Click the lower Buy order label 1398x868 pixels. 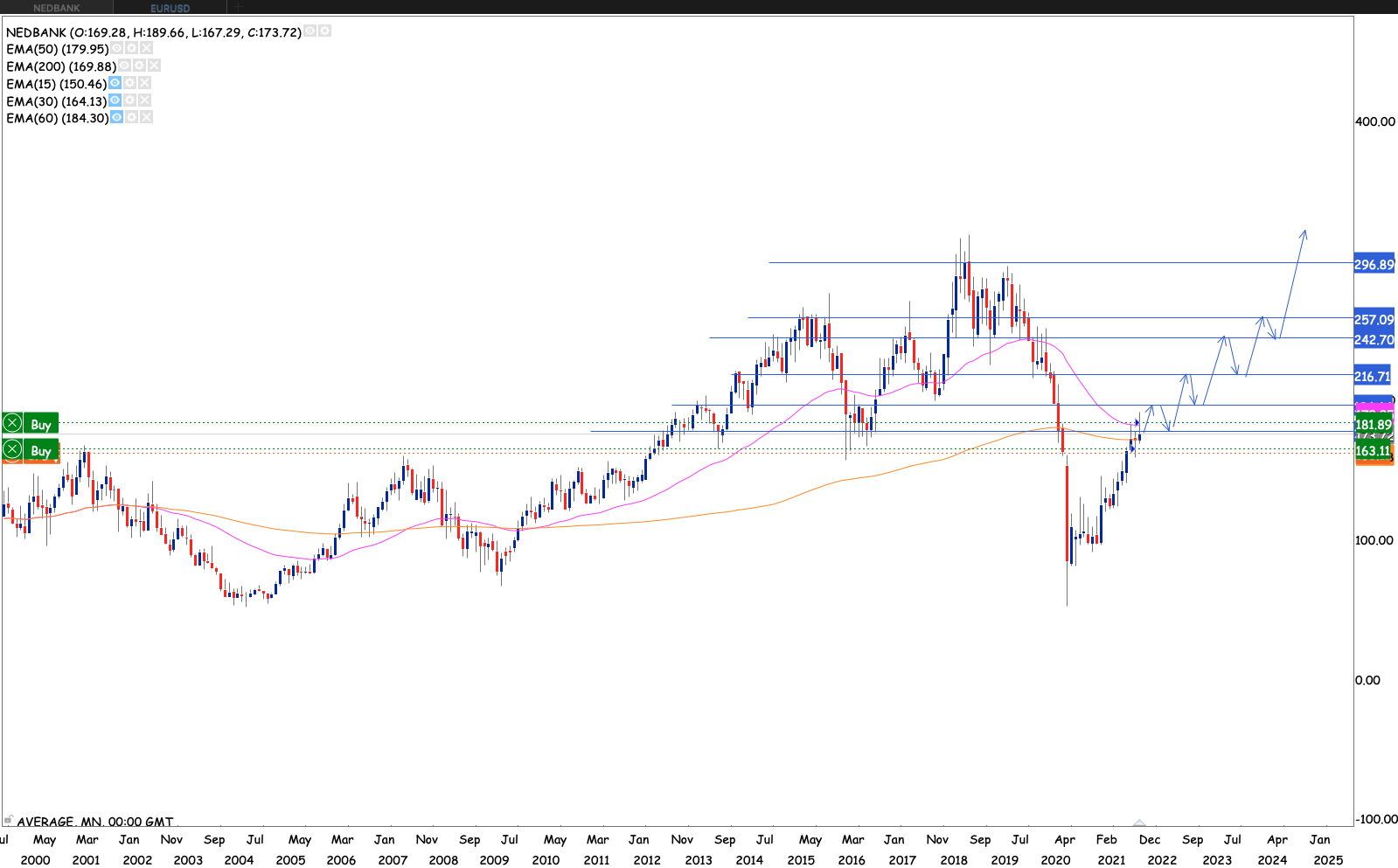[41, 451]
